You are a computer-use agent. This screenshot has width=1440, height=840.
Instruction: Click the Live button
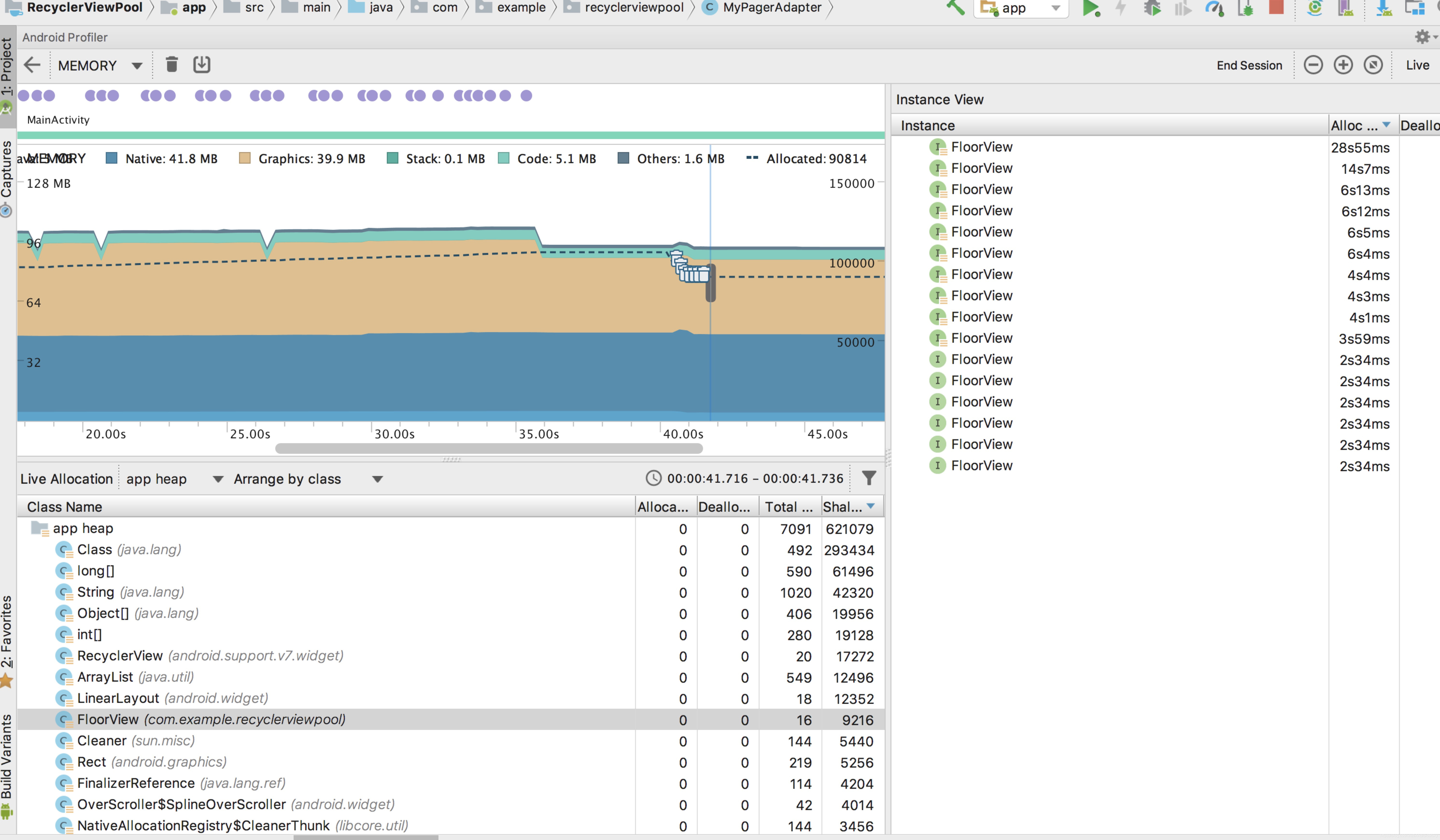click(x=1417, y=65)
